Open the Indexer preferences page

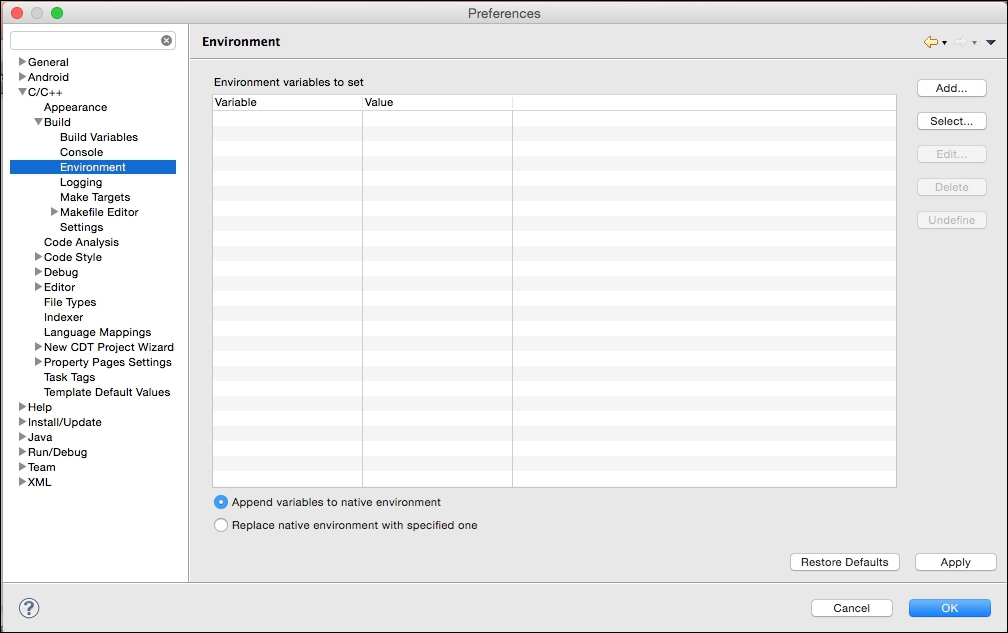click(x=63, y=317)
